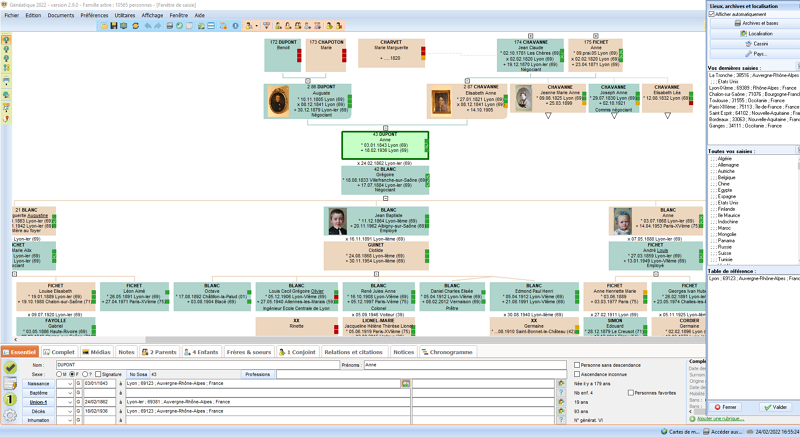Viewport: 800px width, 437px height.
Task: Click the Professions button
Action: tap(258, 374)
